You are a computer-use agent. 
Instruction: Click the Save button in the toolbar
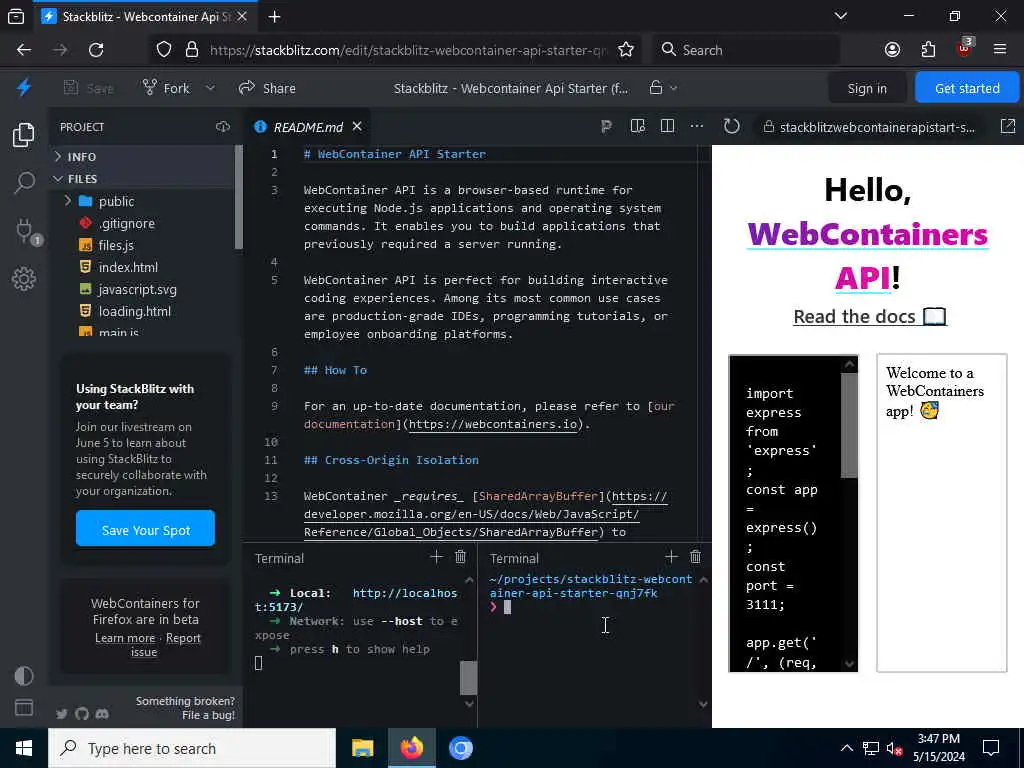[89, 88]
